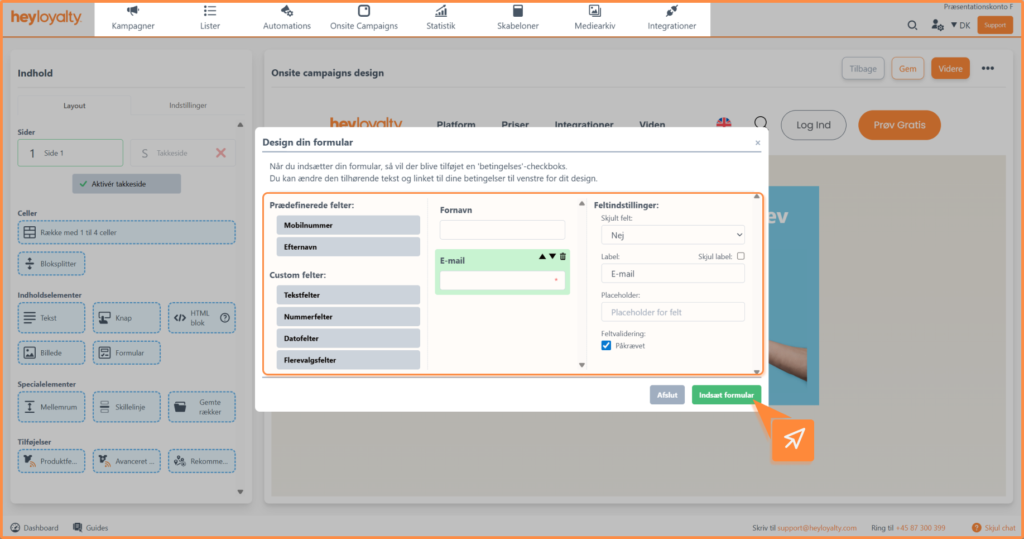
Task: Delete the E-mail field with trash icon
Action: pos(563,257)
